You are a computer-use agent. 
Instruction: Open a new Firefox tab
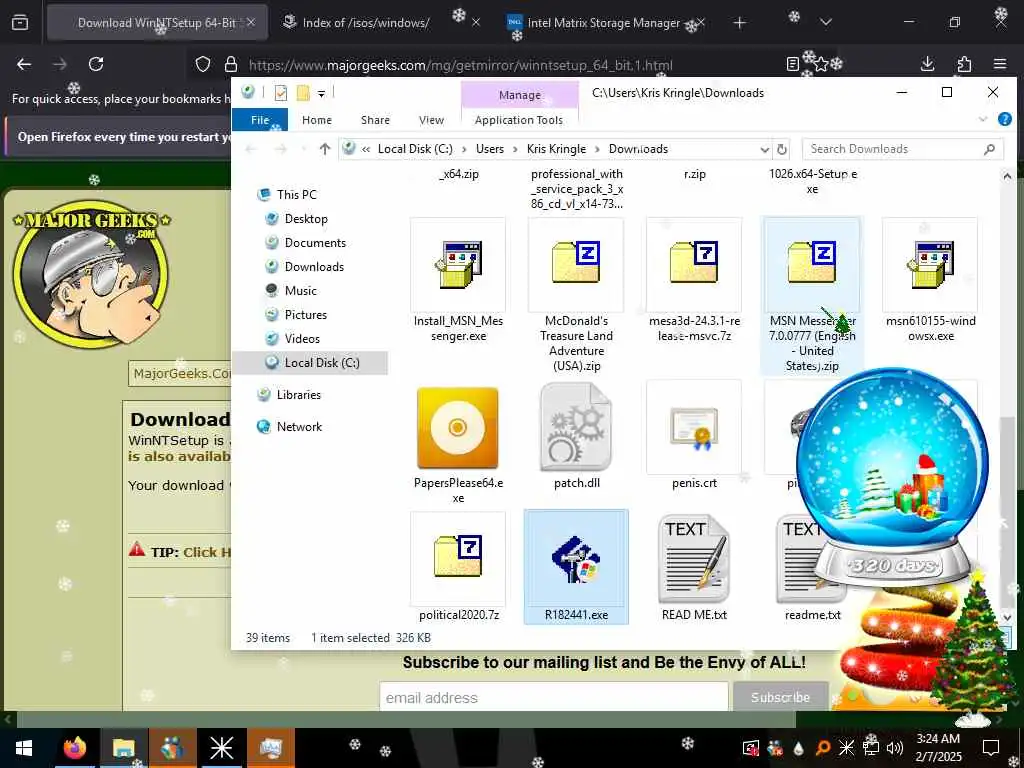click(739, 23)
